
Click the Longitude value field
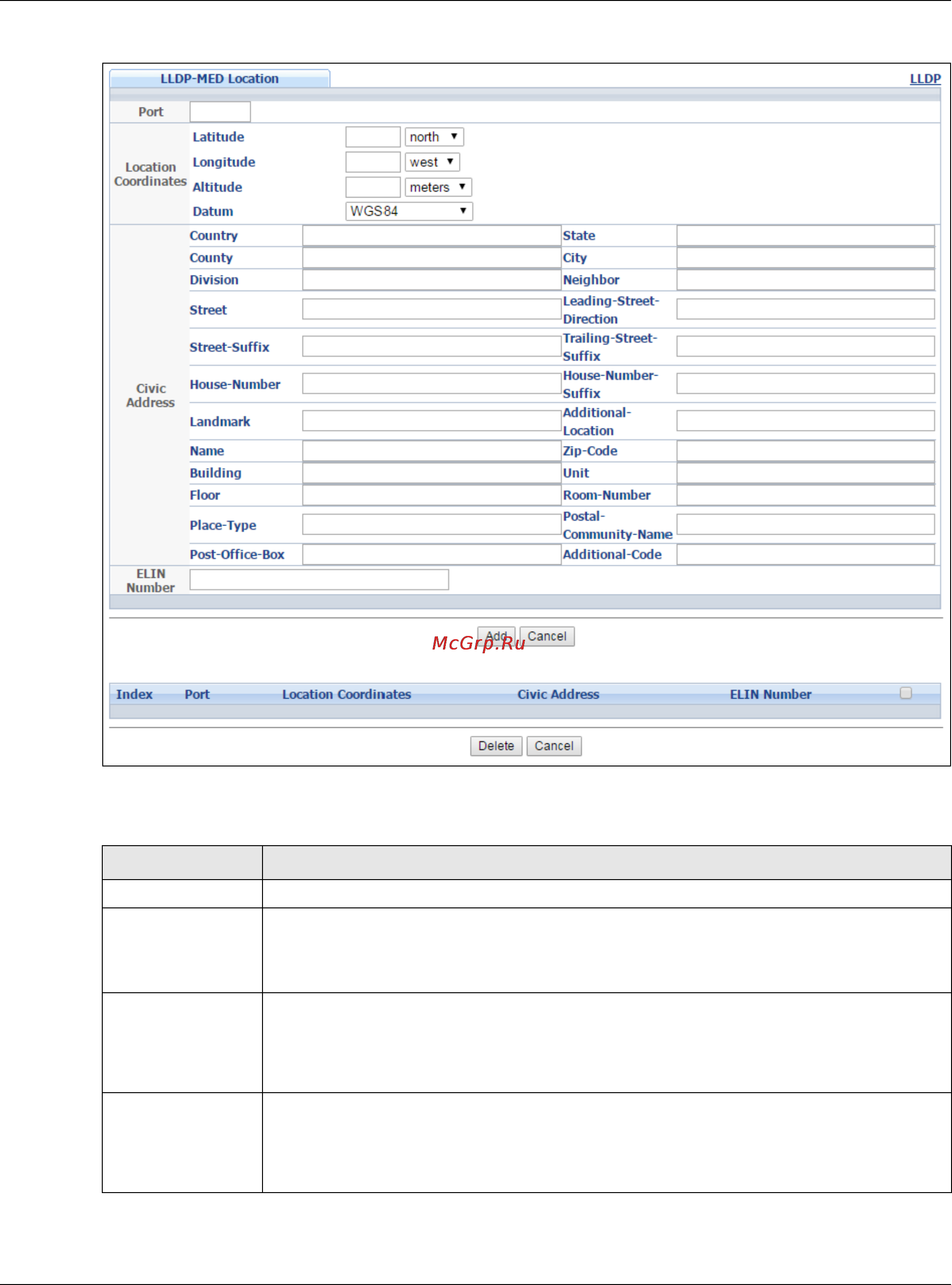tap(373, 163)
